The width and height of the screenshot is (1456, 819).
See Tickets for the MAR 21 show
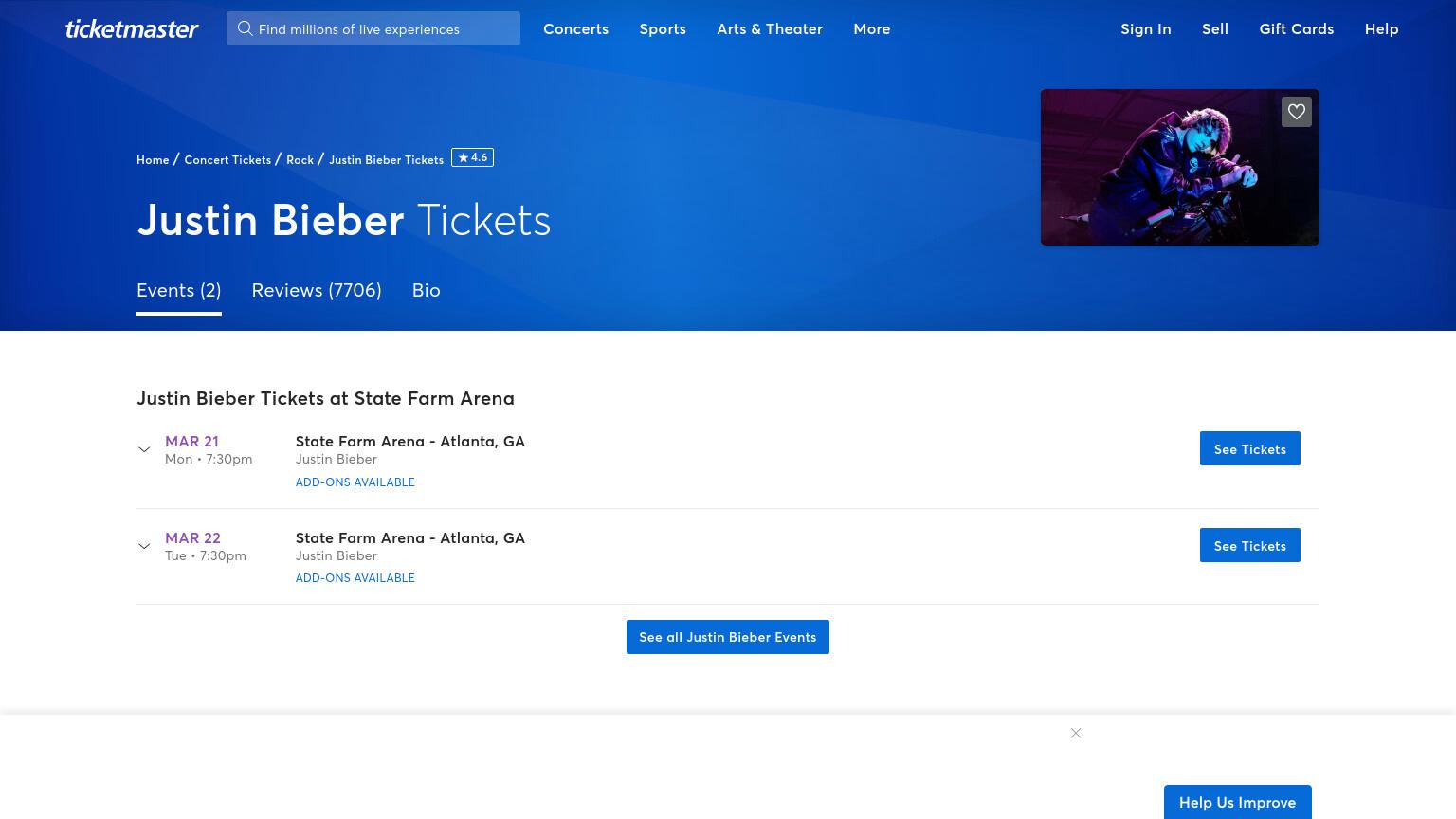(x=1249, y=448)
